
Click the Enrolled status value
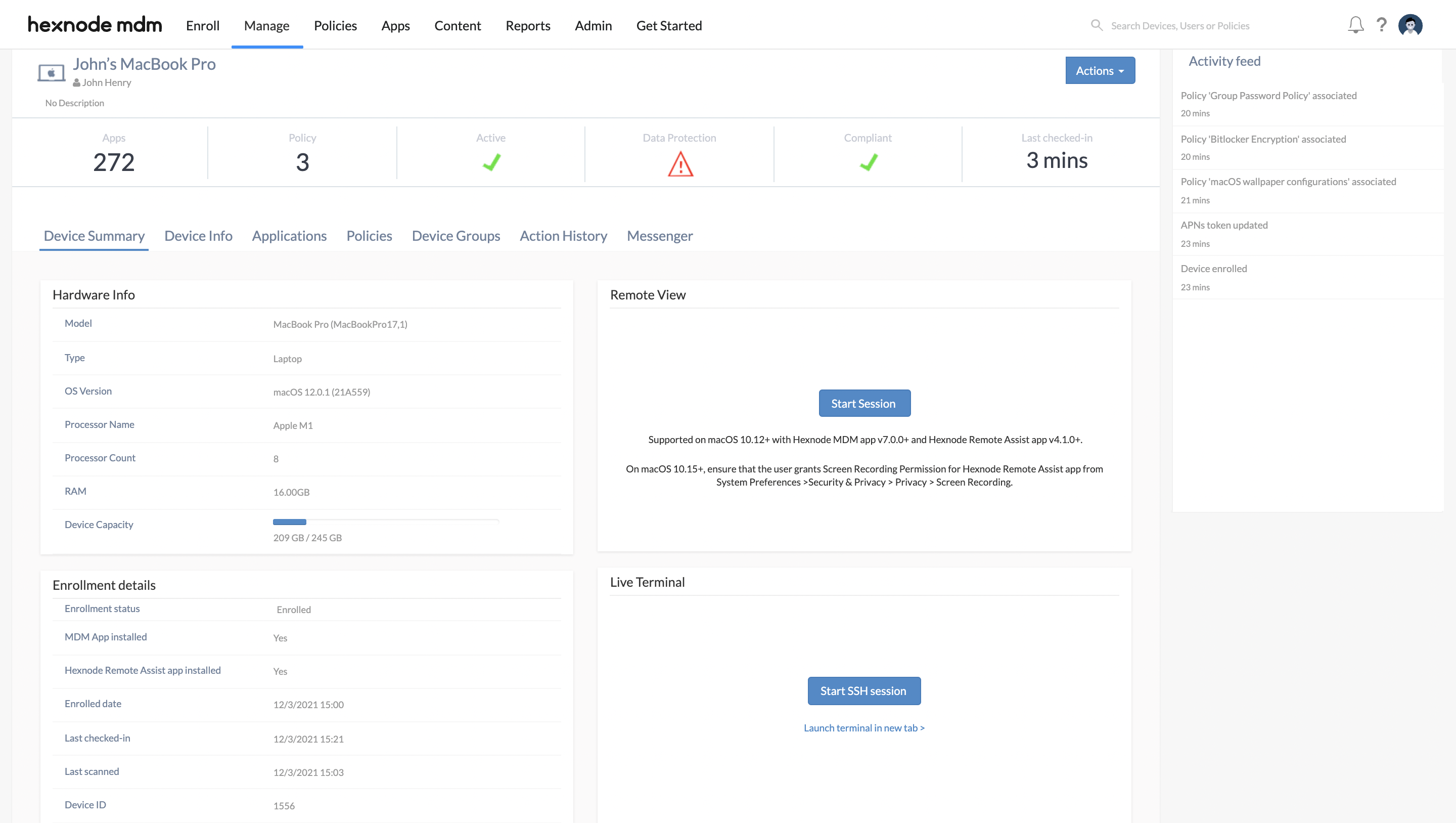pos(293,609)
